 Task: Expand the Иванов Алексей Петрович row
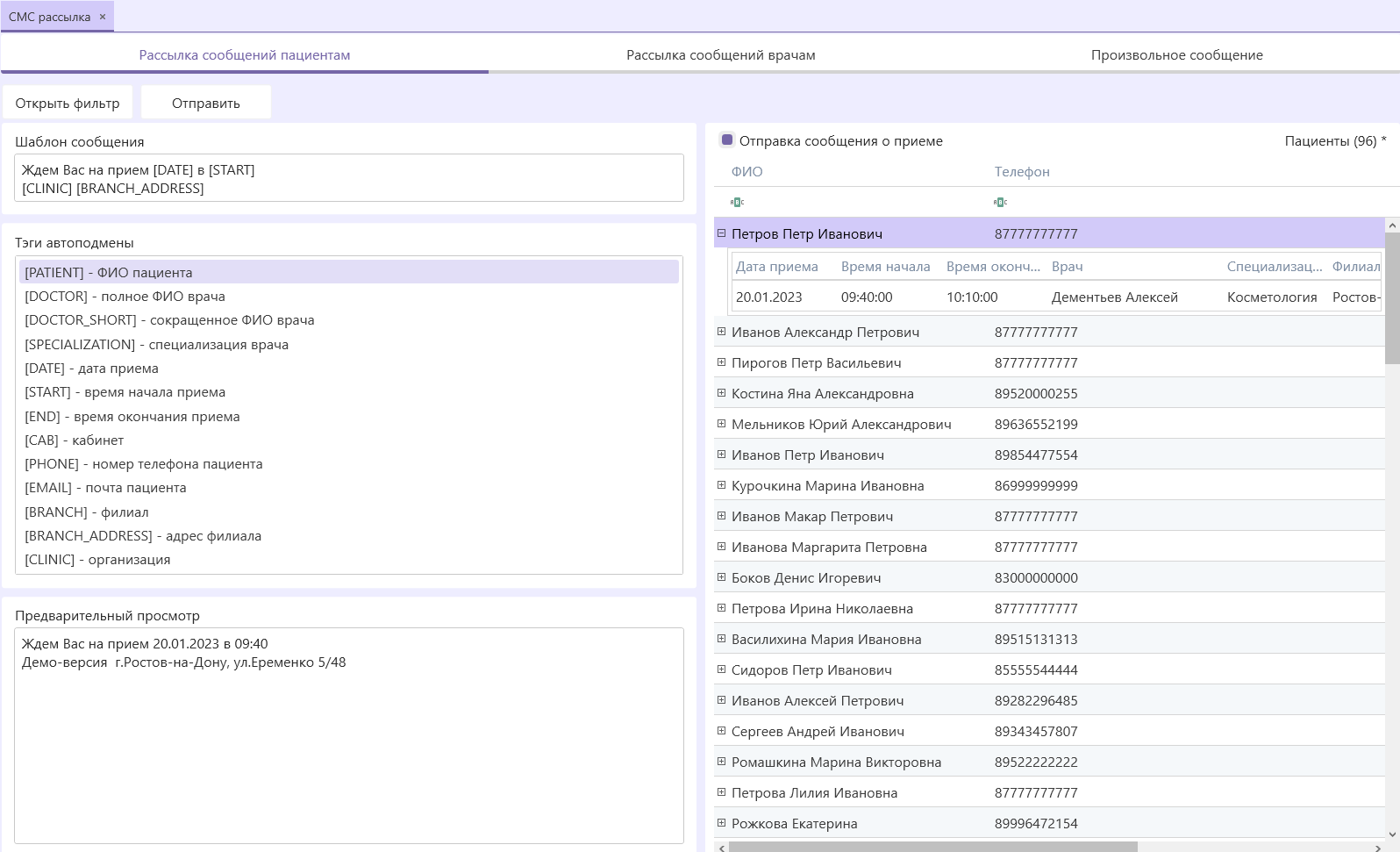722,700
